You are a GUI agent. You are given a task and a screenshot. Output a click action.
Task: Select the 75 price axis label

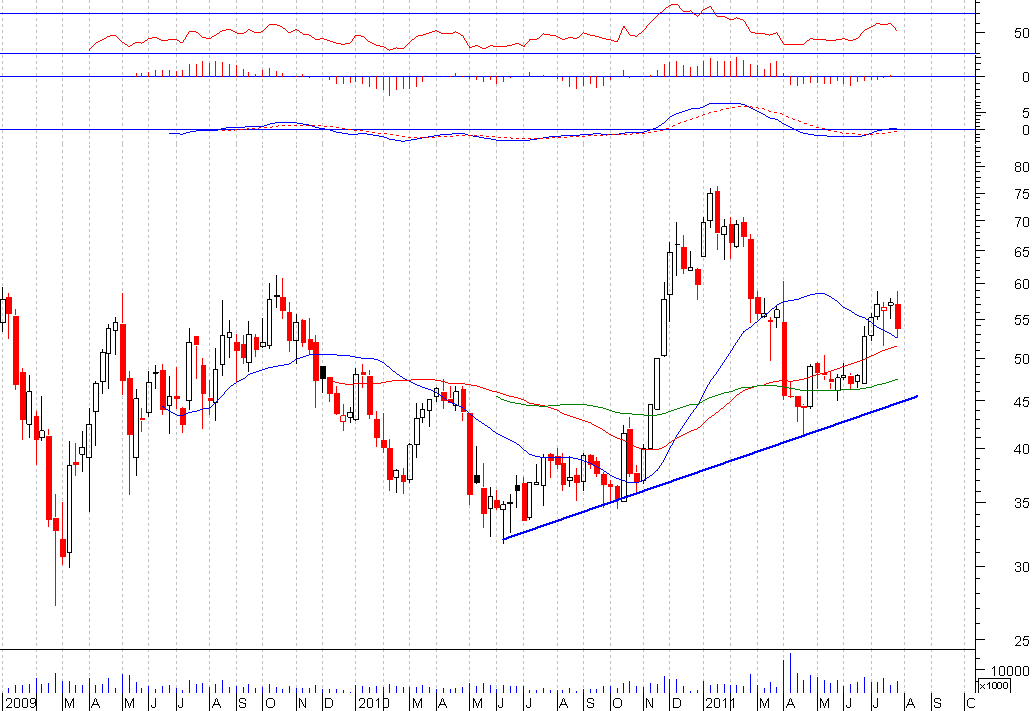pyautogui.click(x=1021, y=194)
